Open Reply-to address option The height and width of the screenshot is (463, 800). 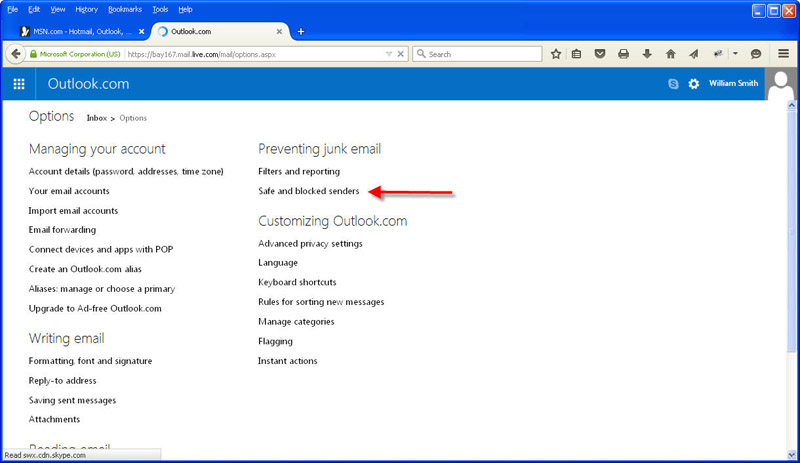[x=62, y=381]
